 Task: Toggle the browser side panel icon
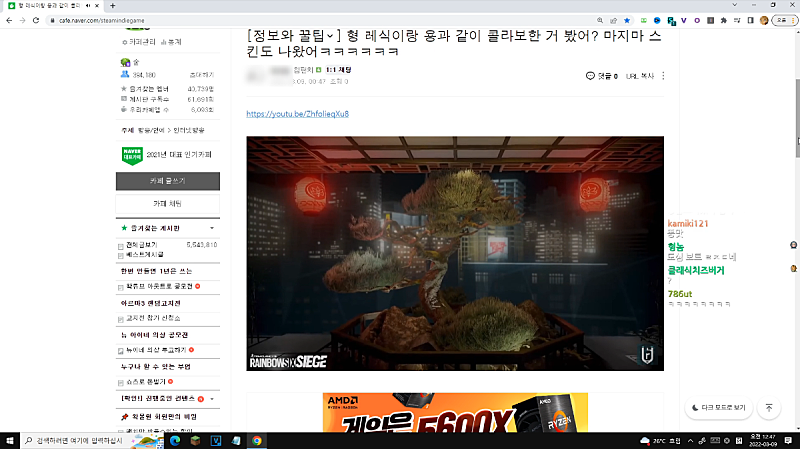click(751, 20)
